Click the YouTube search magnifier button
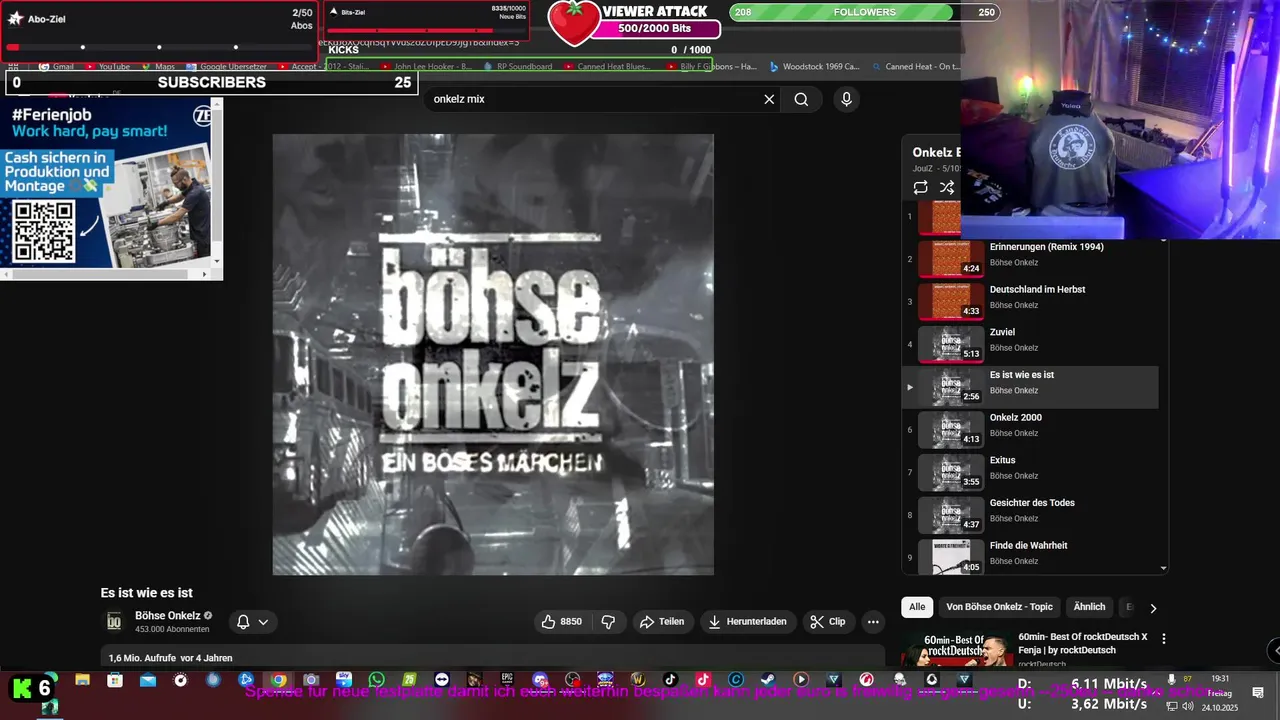Screen dimensions: 1280x720 (x=801, y=99)
